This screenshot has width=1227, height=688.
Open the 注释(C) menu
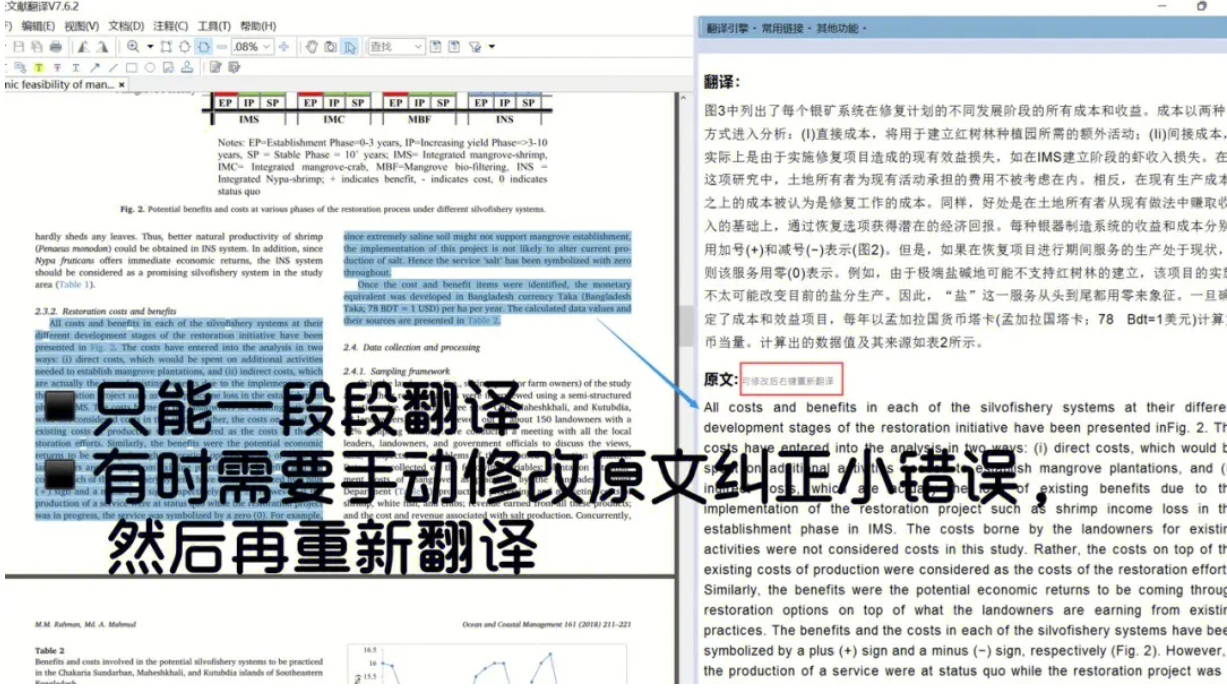point(171,26)
